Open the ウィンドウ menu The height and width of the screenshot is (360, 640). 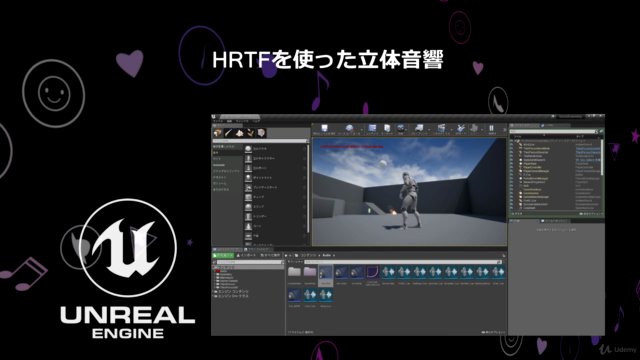click(x=242, y=121)
